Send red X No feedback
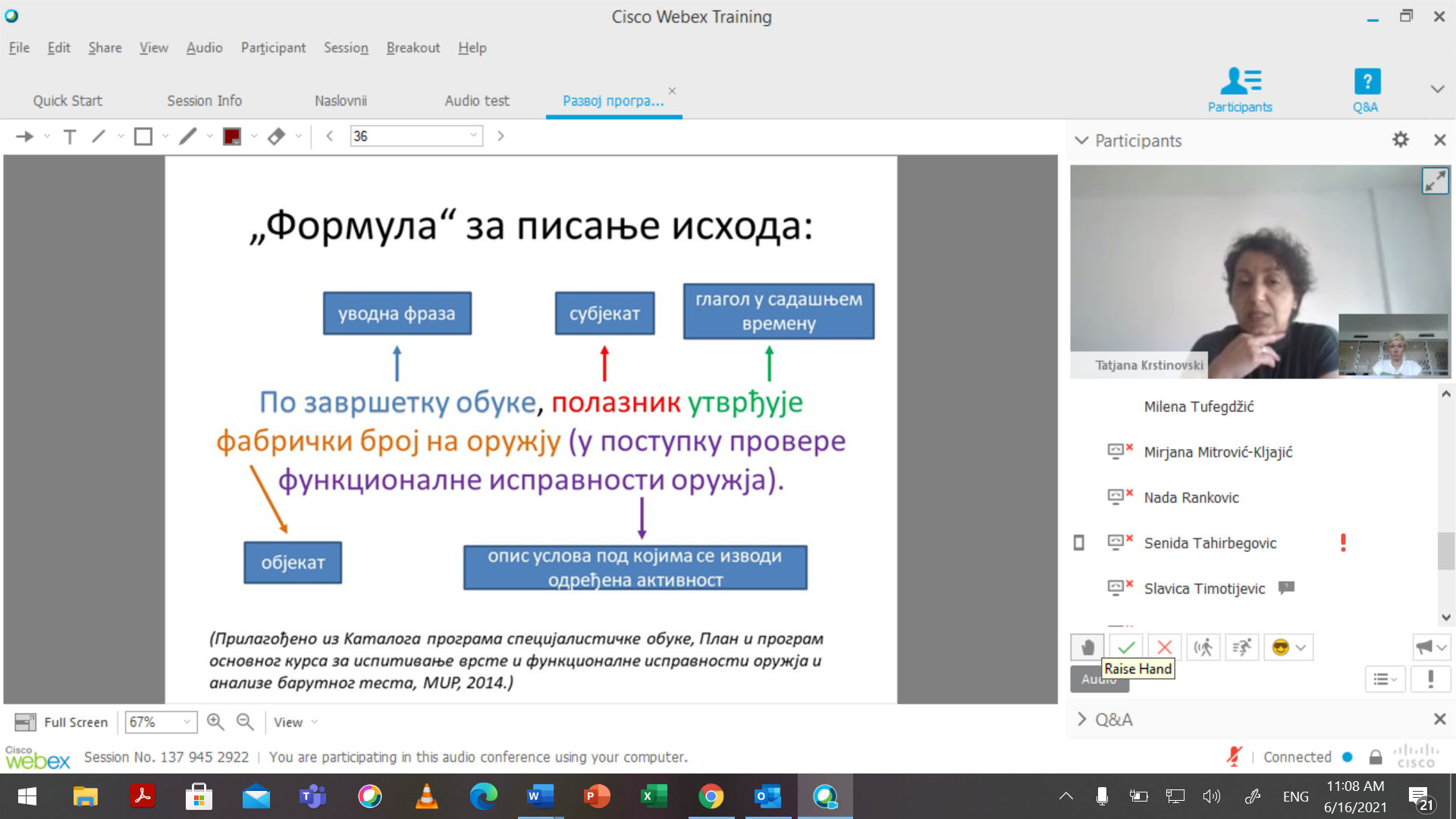1456x819 pixels. click(x=1165, y=648)
